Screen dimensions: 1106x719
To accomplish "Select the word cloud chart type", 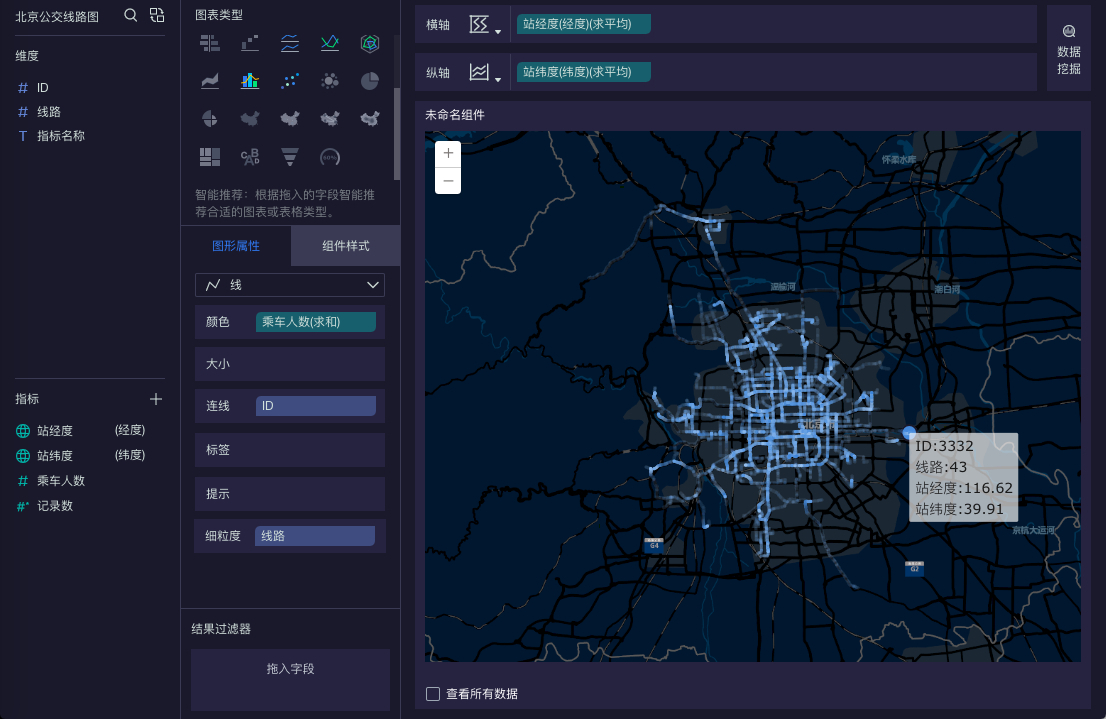I will click(x=250, y=157).
